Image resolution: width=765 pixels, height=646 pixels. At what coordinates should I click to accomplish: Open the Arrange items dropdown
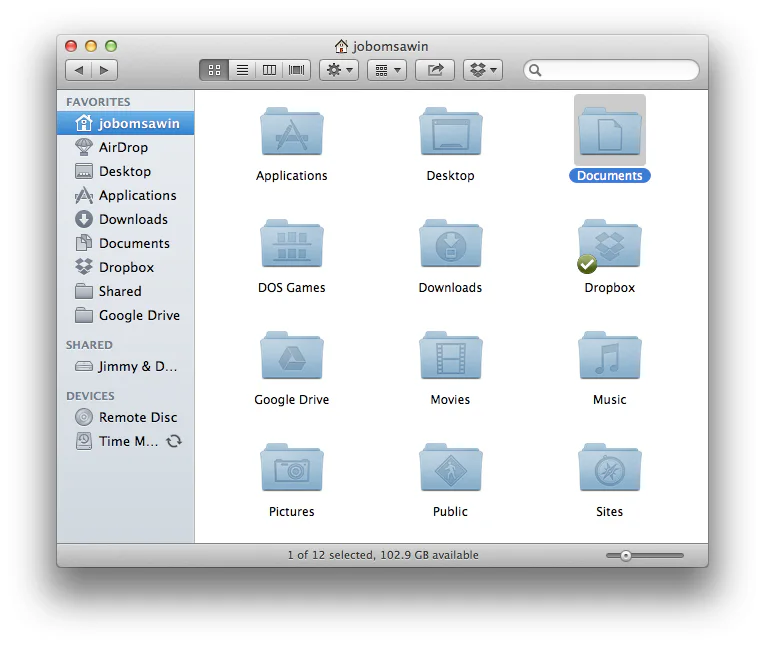387,70
